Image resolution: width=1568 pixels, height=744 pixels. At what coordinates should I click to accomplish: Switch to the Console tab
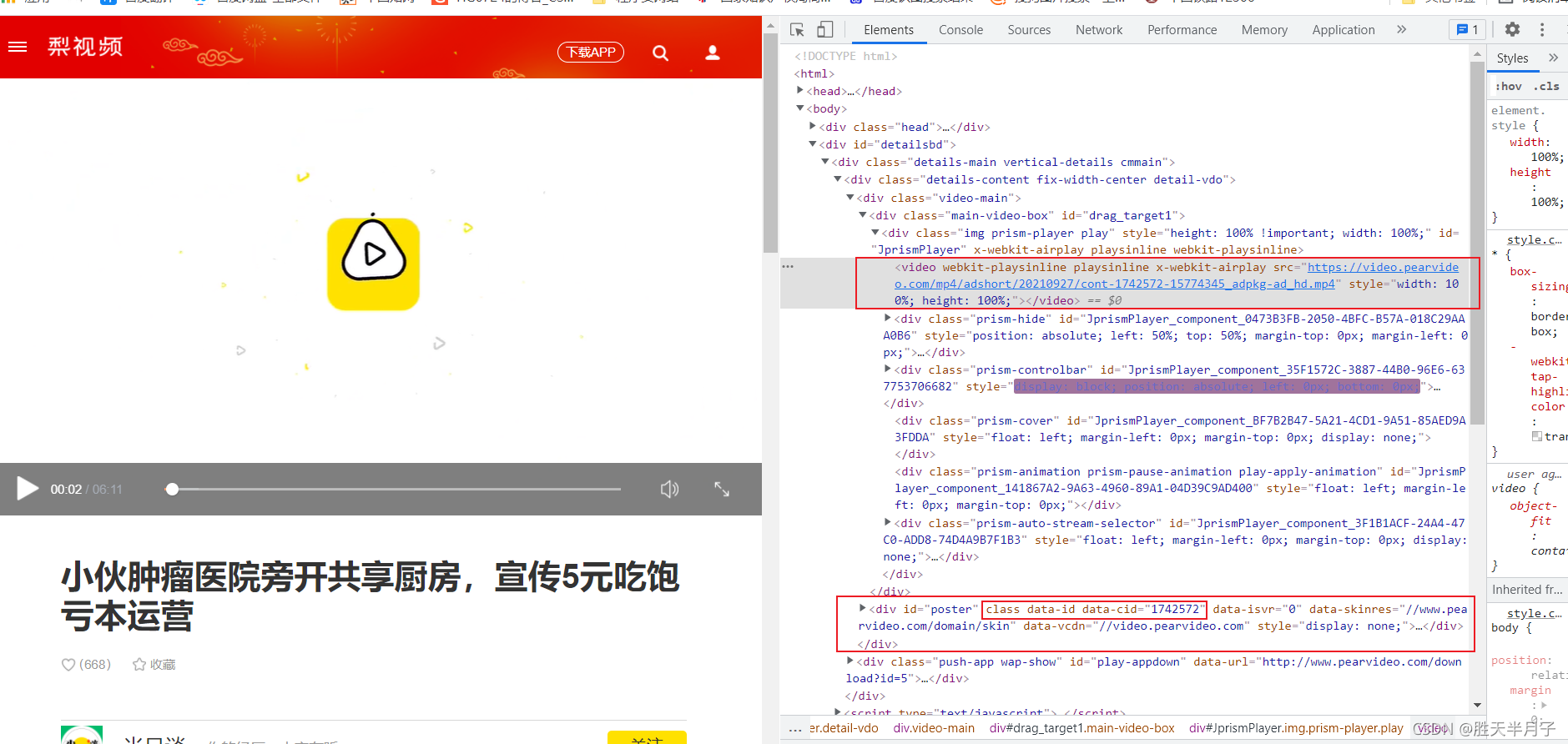960,30
